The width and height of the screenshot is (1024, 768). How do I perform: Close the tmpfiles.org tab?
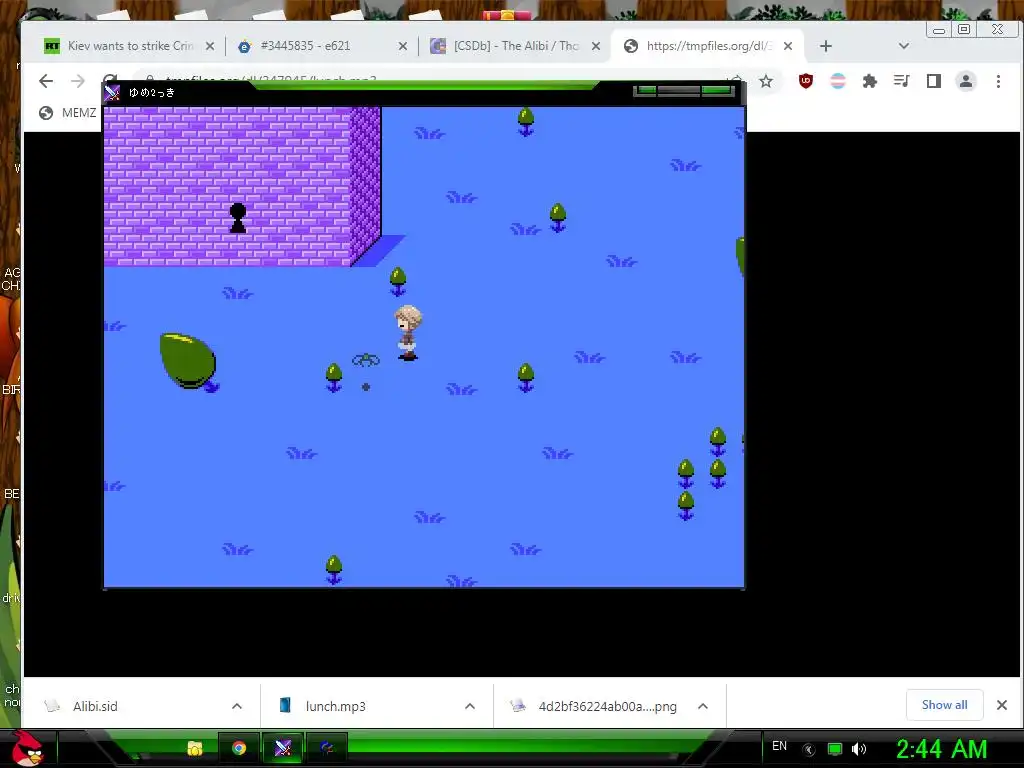coord(788,46)
